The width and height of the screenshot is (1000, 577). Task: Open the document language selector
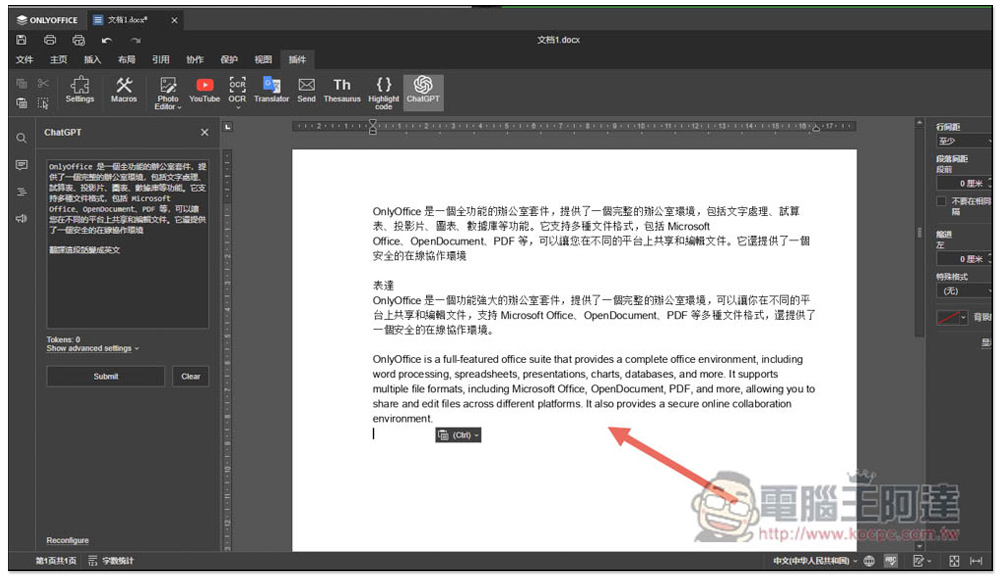point(815,561)
